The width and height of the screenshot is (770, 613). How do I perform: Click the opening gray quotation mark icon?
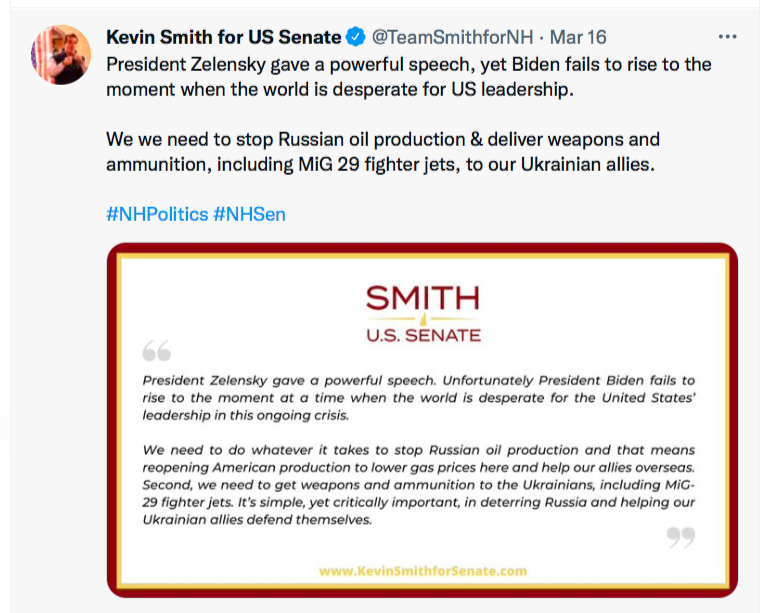156,351
